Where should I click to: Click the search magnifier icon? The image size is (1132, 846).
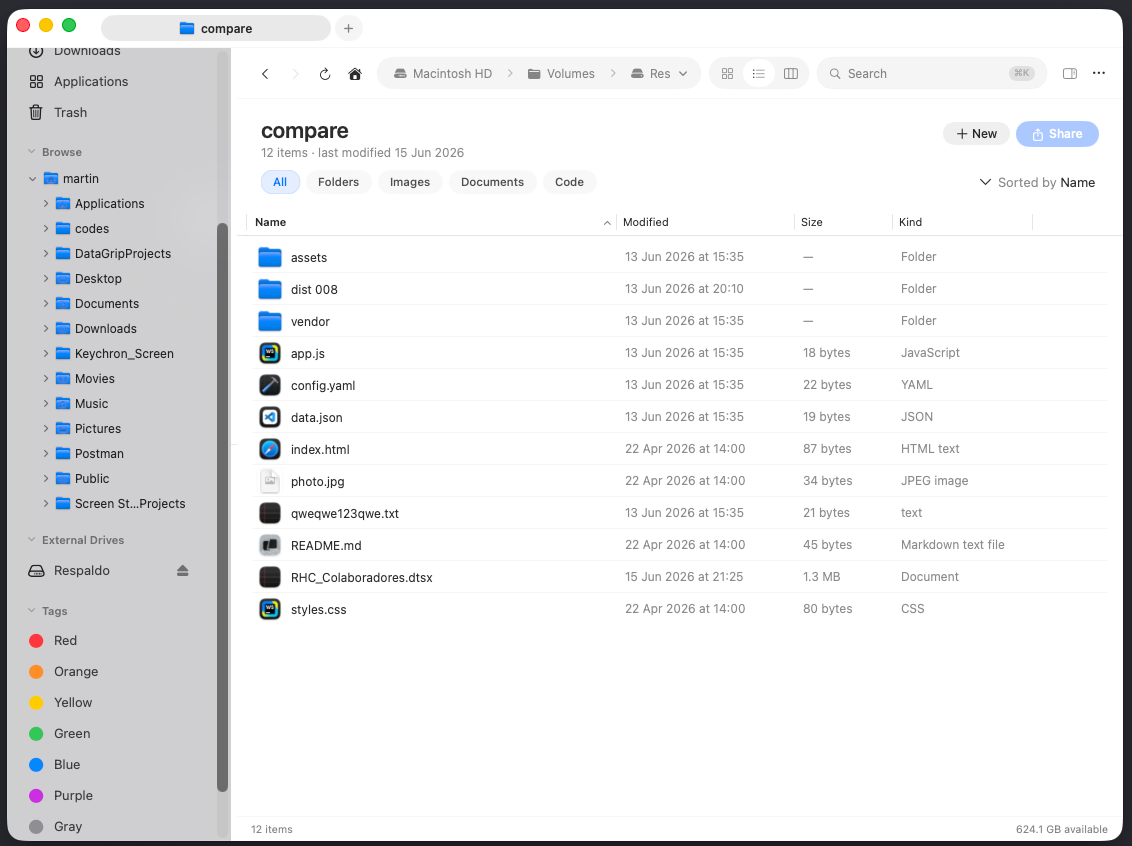(835, 74)
